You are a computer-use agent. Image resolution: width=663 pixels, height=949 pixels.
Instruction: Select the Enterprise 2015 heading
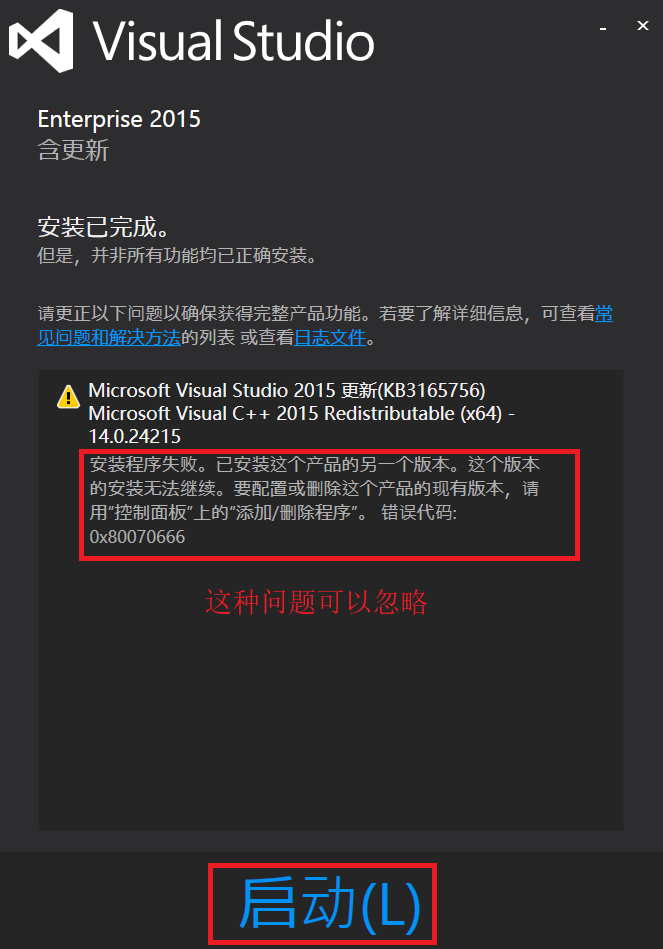[119, 119]
